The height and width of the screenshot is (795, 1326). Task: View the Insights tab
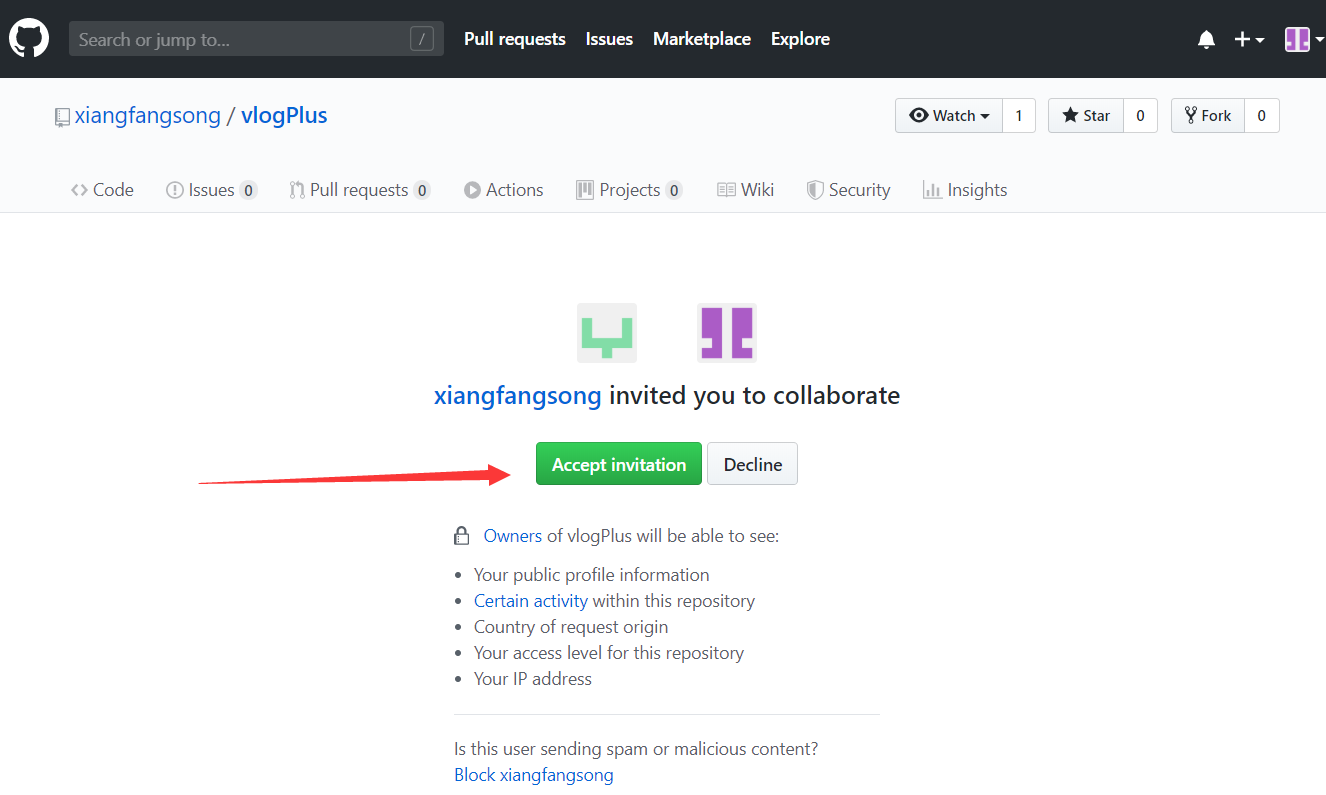tap(965, 190)
